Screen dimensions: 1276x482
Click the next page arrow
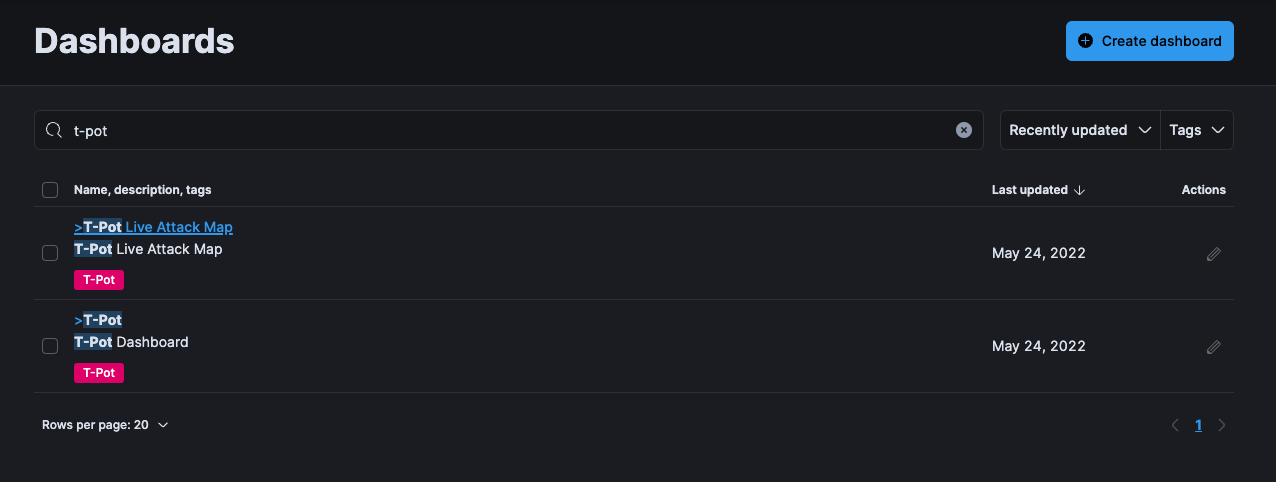coord(1222,425)
